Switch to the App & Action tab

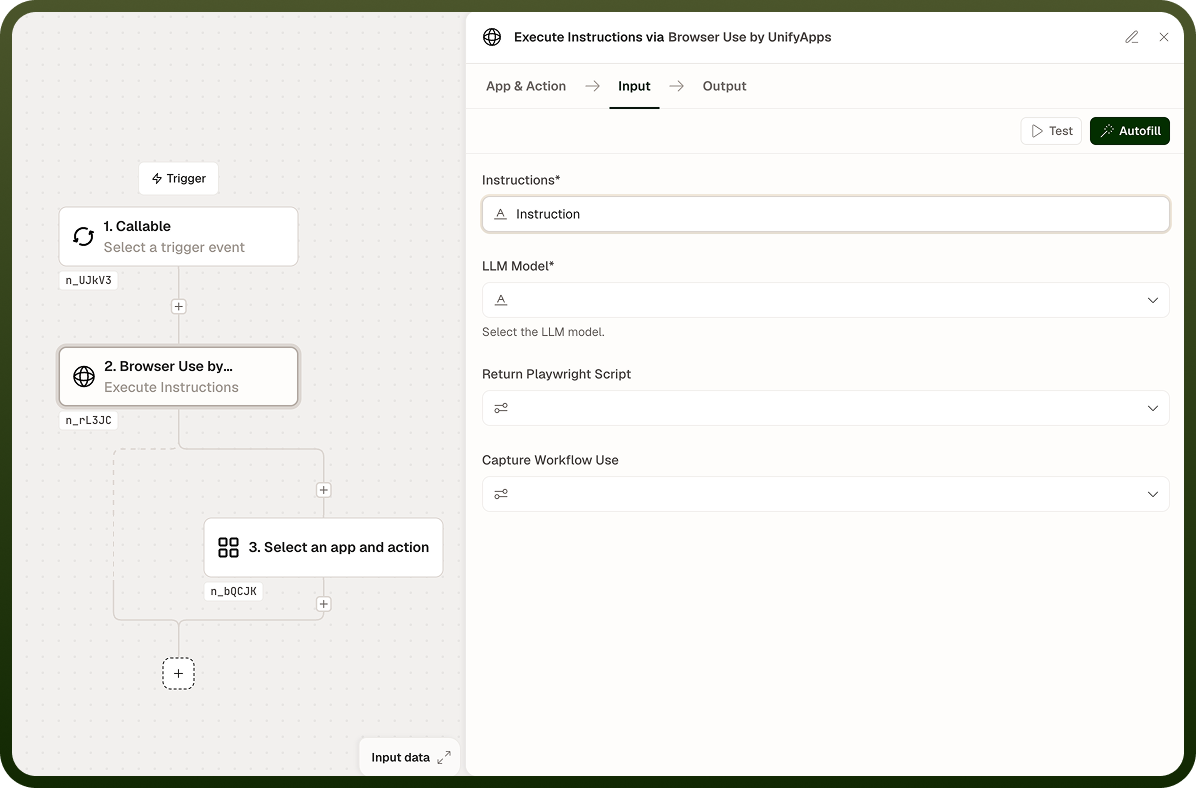[526, 86]
